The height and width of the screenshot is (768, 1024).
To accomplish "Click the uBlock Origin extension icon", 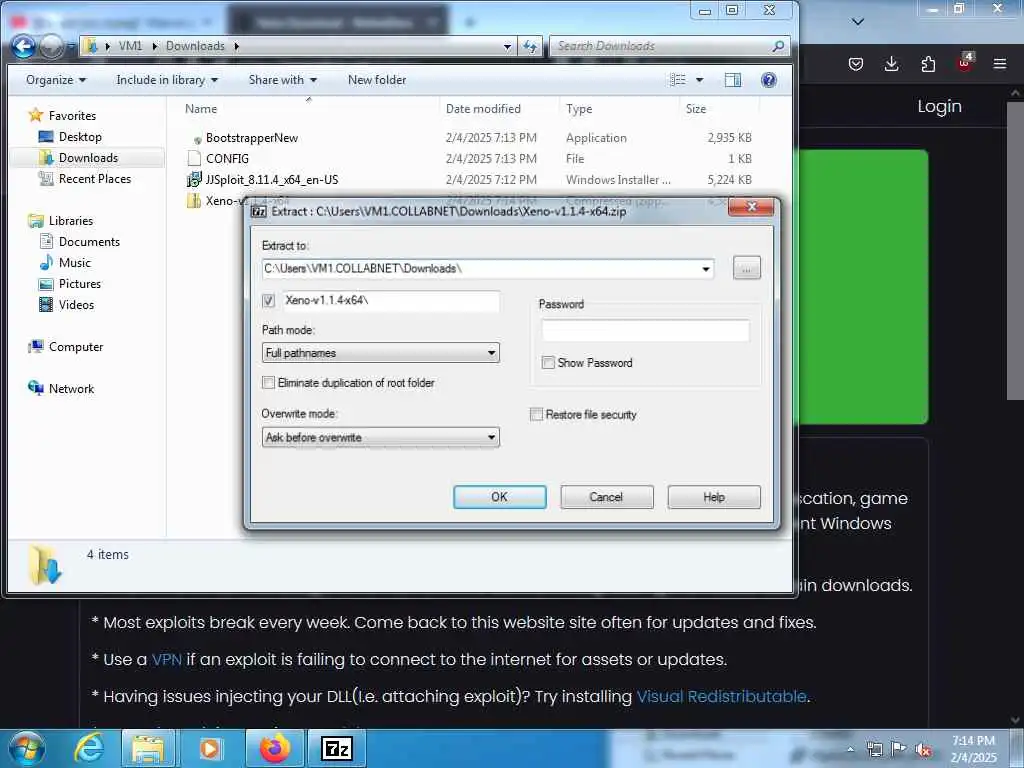I will click(965, 63).
